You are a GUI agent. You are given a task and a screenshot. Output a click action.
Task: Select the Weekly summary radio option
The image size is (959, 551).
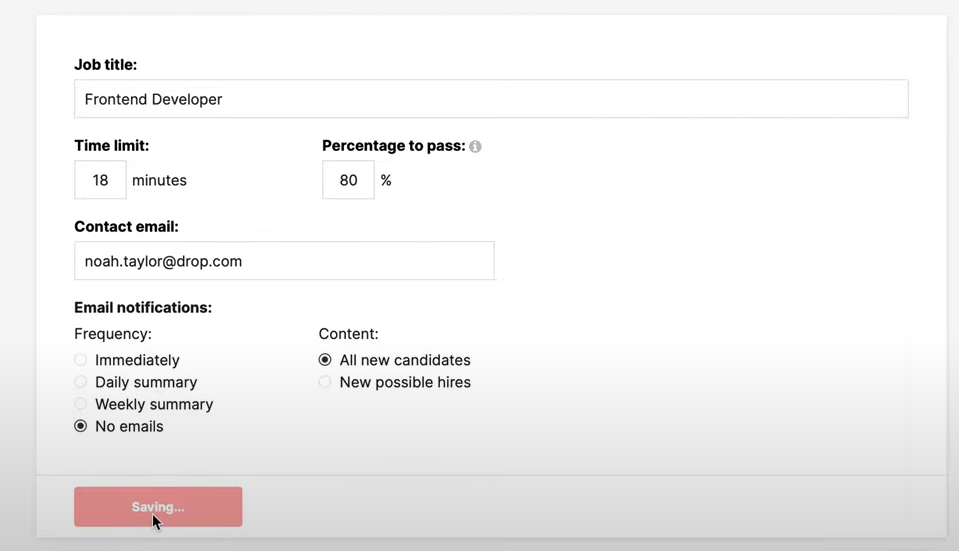pos(81,404)
